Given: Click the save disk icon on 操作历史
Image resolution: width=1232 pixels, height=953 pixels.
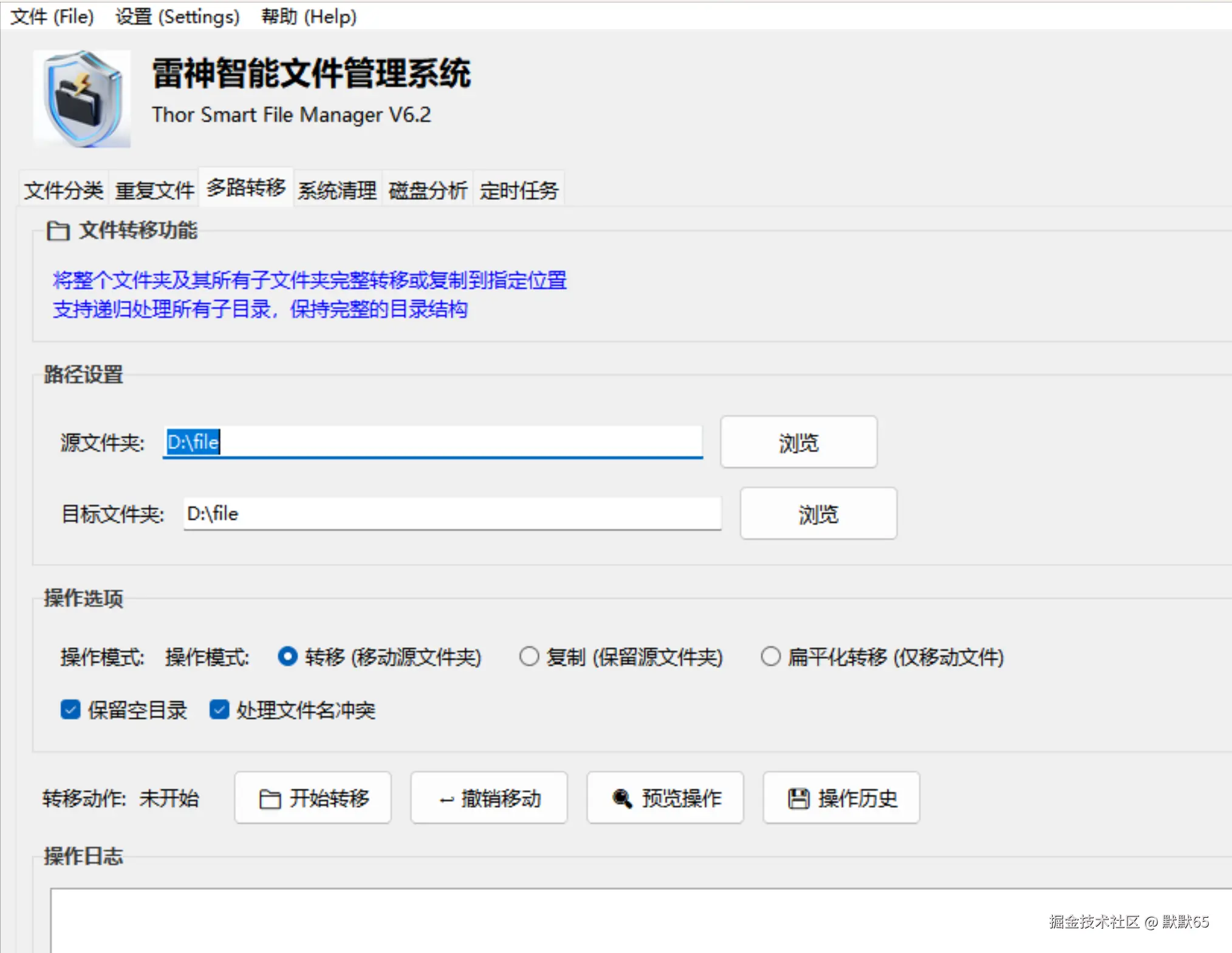Looking at the screenshot, I should pos(798,799).
